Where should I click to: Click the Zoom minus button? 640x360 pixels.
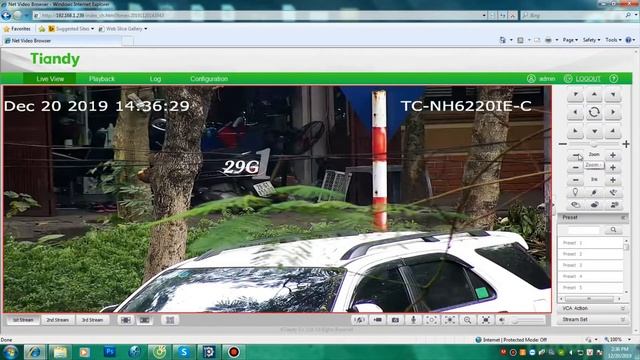(x=576, y=155)
